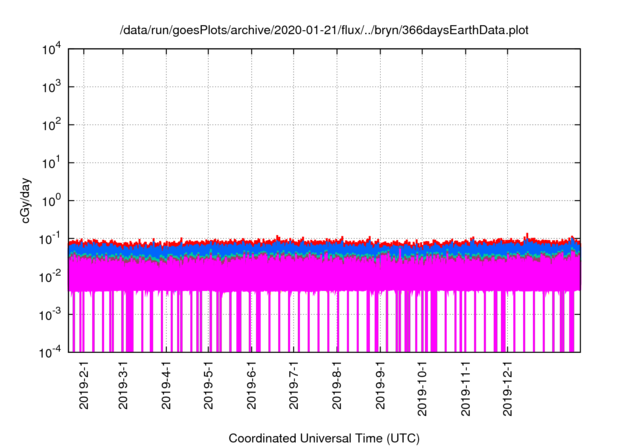Viewport: 640px width, 448px height.
Task: Select the cGy/day y-axis label
Action: coord(26,200)
